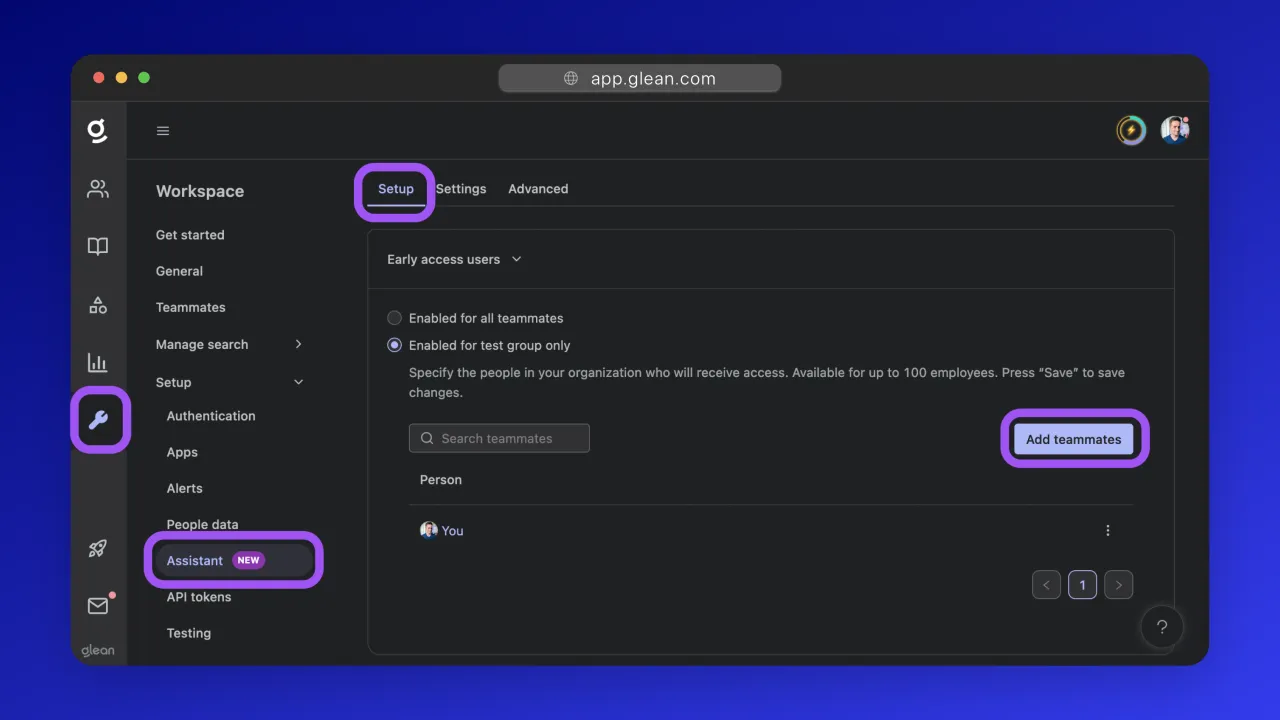
Task: Open Assistant NEW menu item
Action: pos(234,561)
